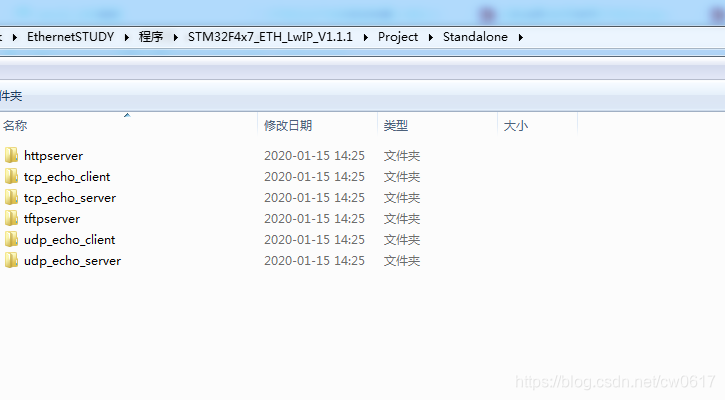This screenshot has width=725, height=400.
Task: Expand the arrow after EthernetSTUDY breadcrumb
Action: coord(126,37)
